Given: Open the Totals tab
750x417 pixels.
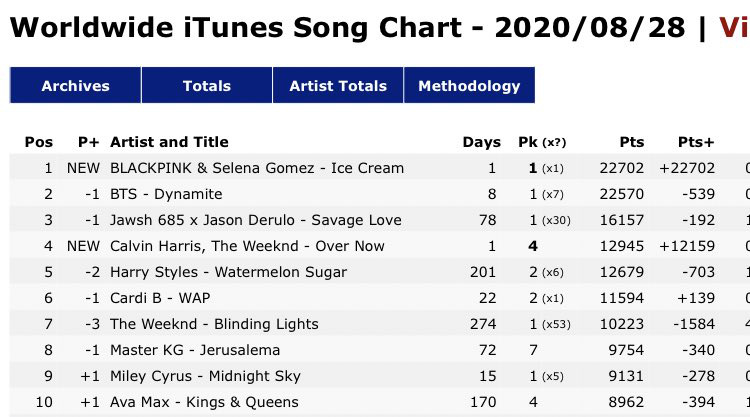Looking at the screenshot, I should (x=207, y=85).
